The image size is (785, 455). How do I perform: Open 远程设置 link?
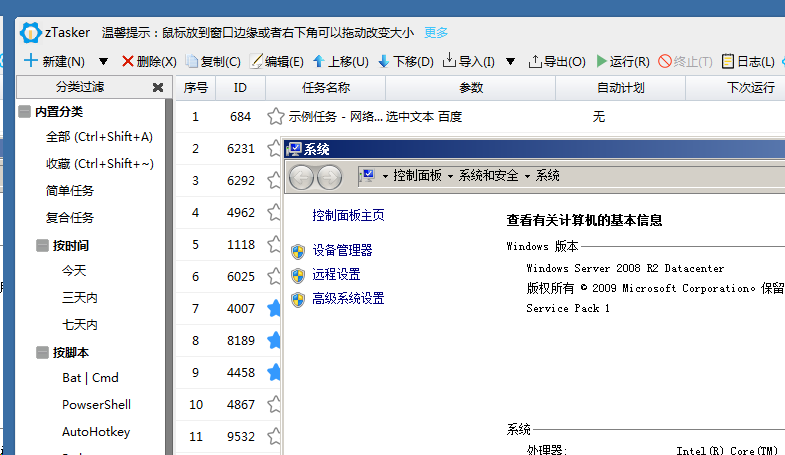(336, 274)
